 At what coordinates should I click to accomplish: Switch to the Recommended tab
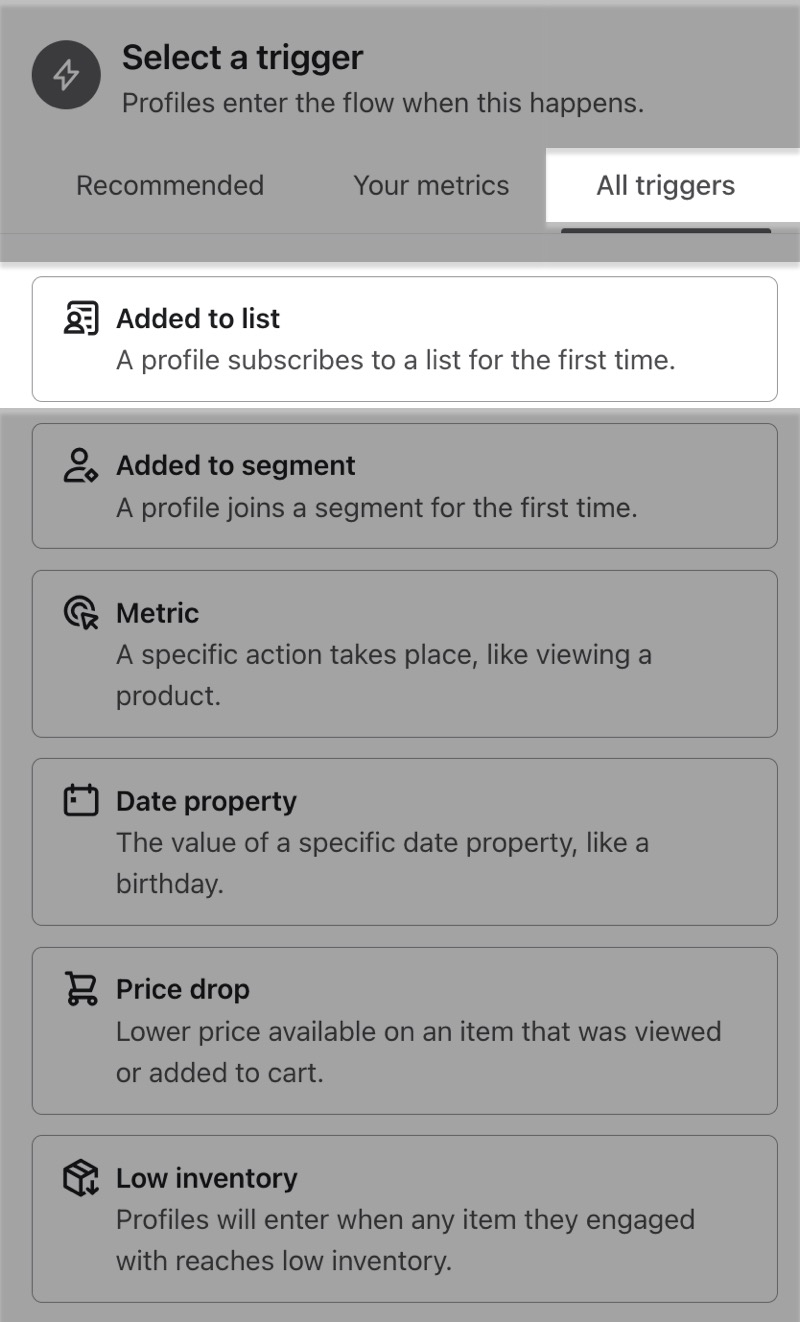(x=170, y=185)
